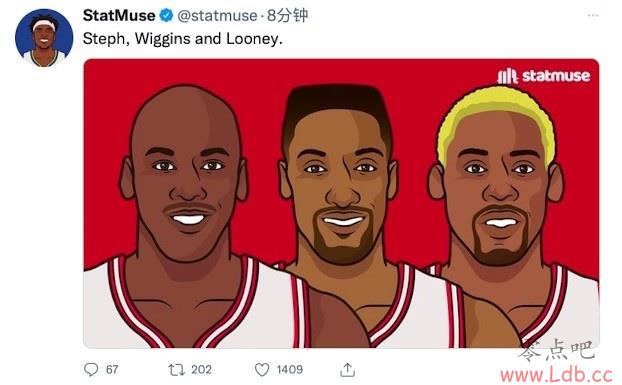Open the StatMuse display name
Image resolution: width=622 pixels, height=385 pixels.
pyautogui.click(x=119, y=15)
